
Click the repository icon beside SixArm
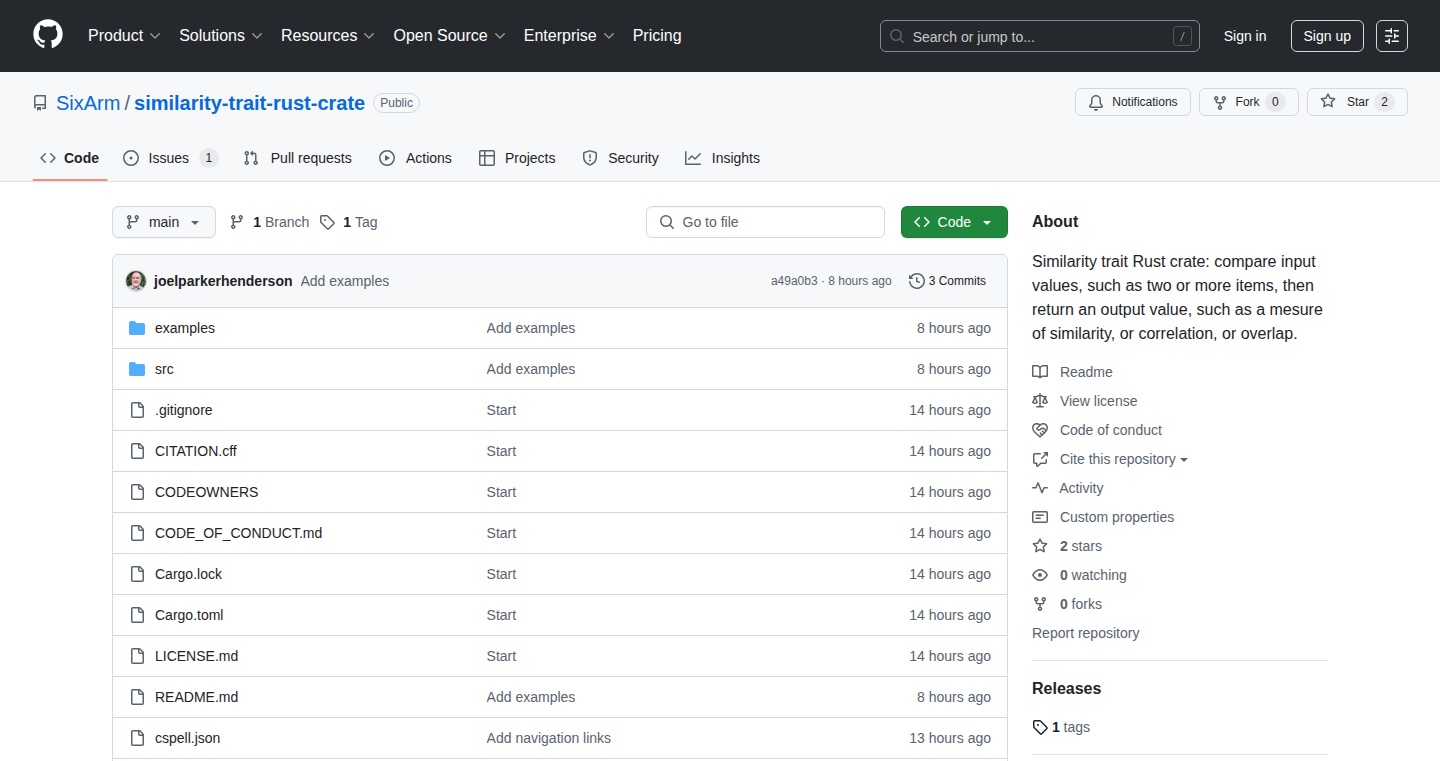[x=40, y=103]
